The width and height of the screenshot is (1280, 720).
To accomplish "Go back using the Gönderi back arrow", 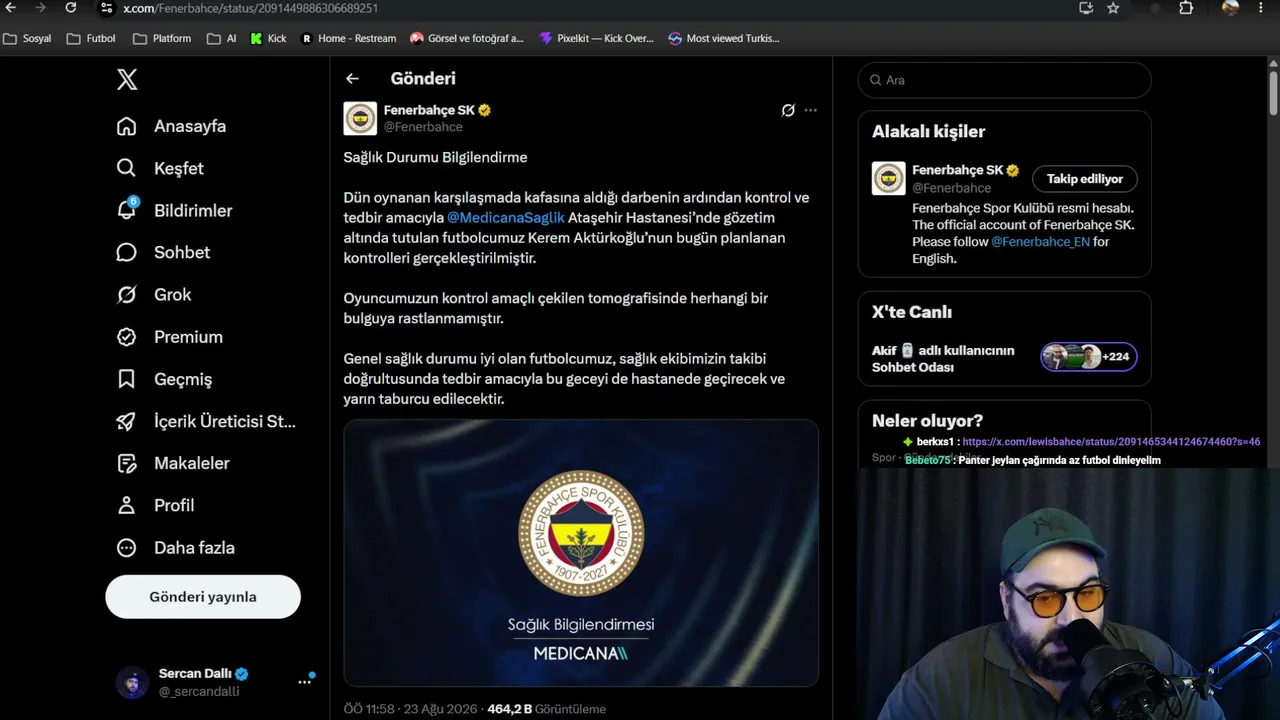I will pyautogui.click(x=352, y=78).
